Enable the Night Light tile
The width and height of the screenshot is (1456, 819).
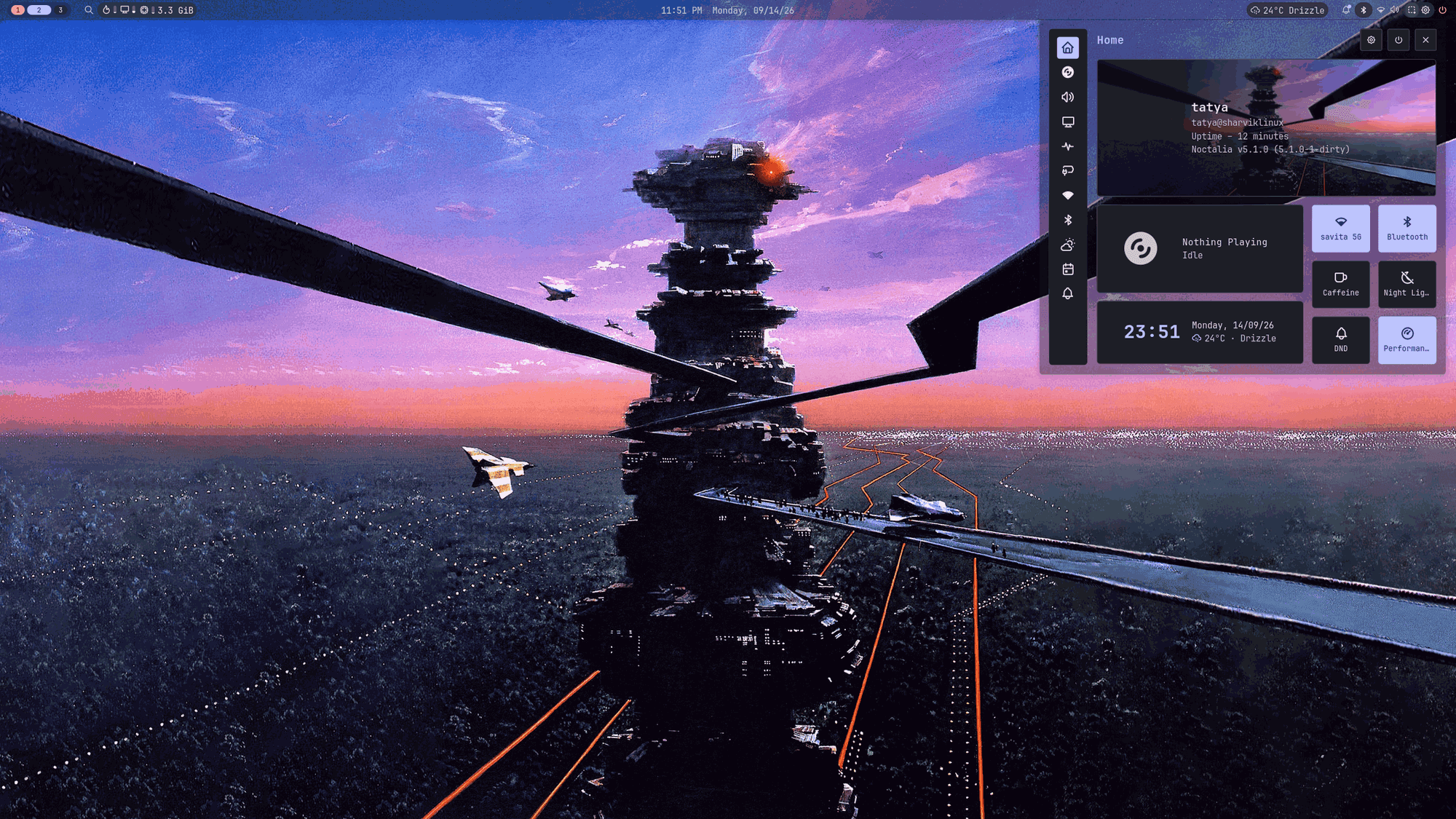(x=1407, y=284)
